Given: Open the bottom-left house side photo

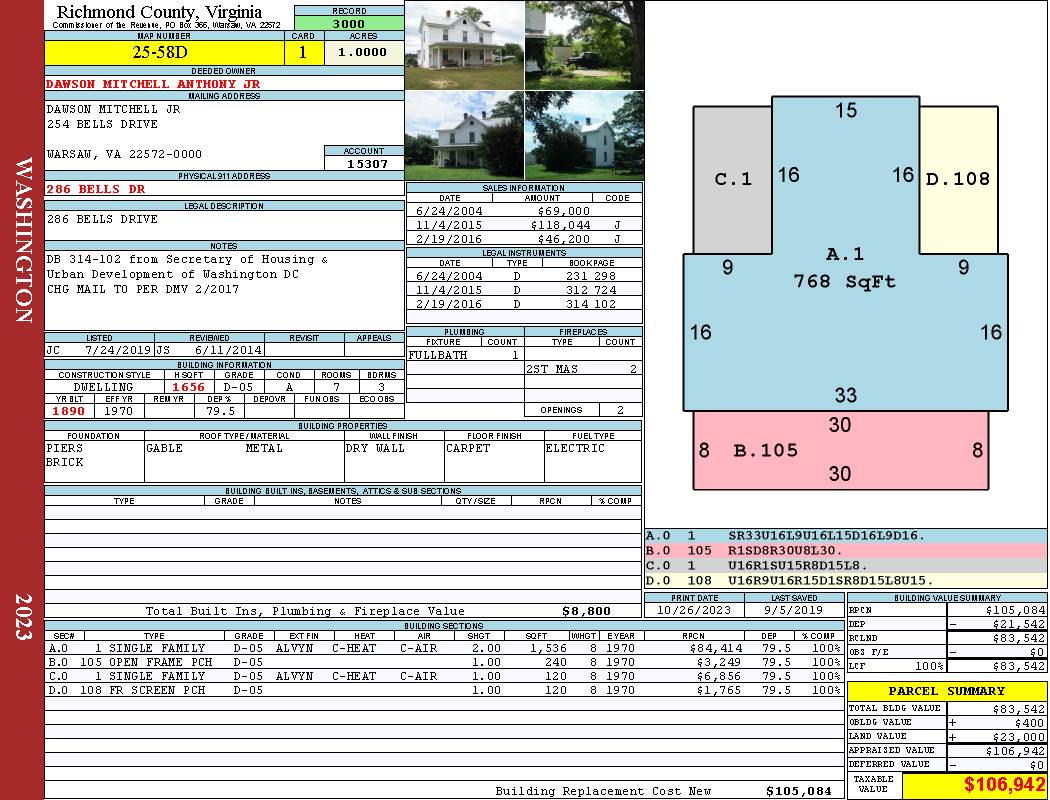Looking at the screenshot, I should [465, 135].
